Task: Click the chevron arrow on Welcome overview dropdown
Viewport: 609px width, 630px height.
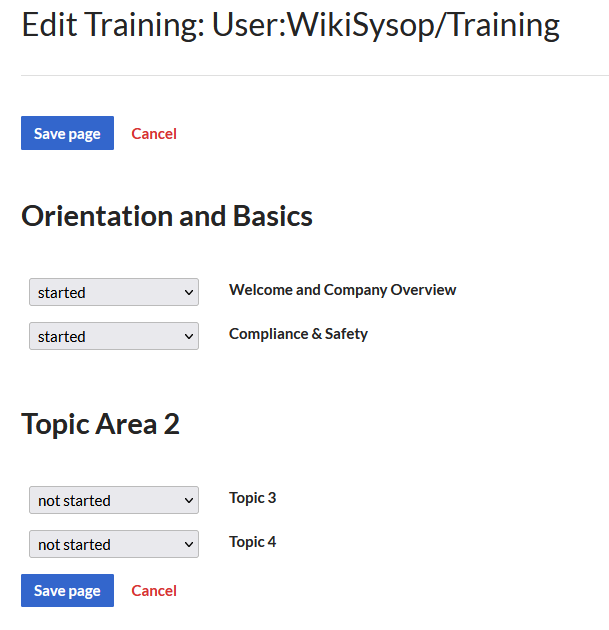Action: pyautogui.click(x=189, y=292)
